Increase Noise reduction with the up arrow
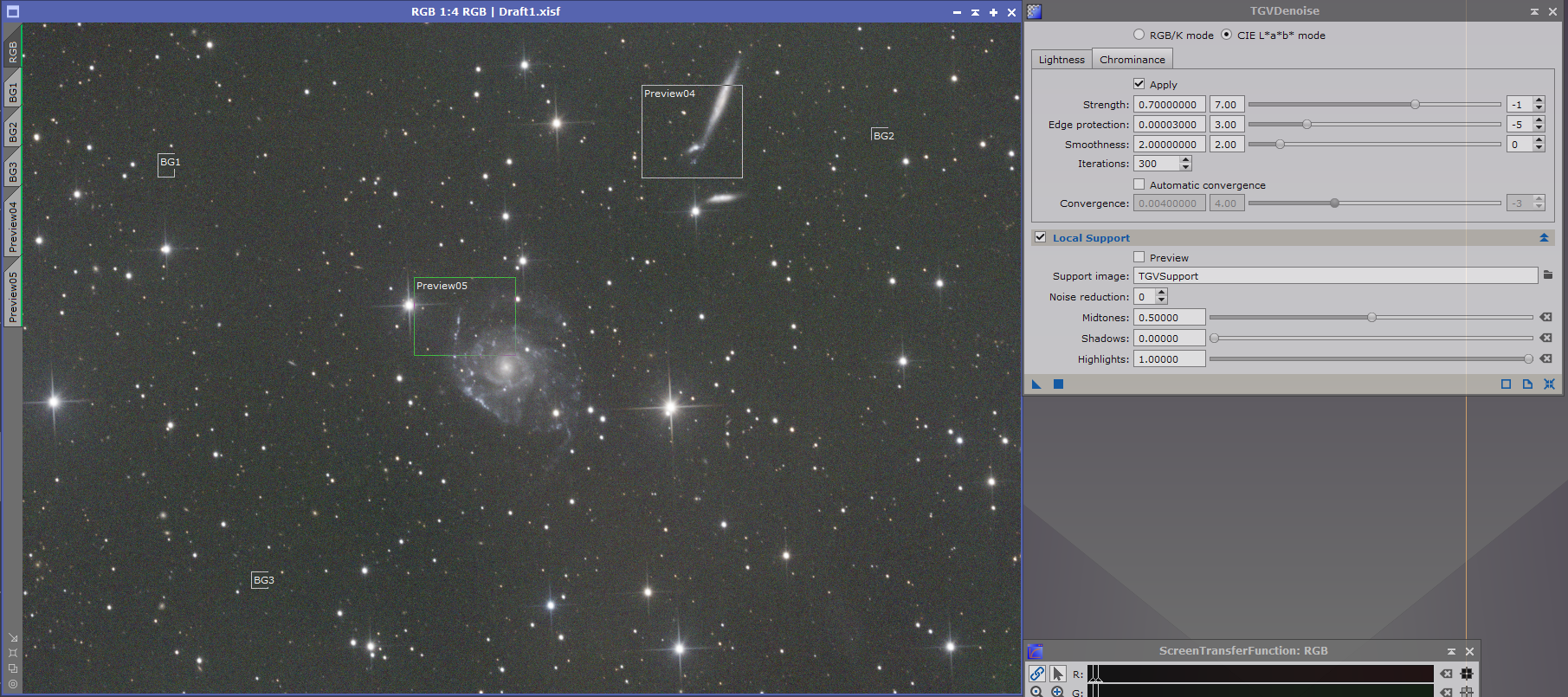 coord(1161,293)
